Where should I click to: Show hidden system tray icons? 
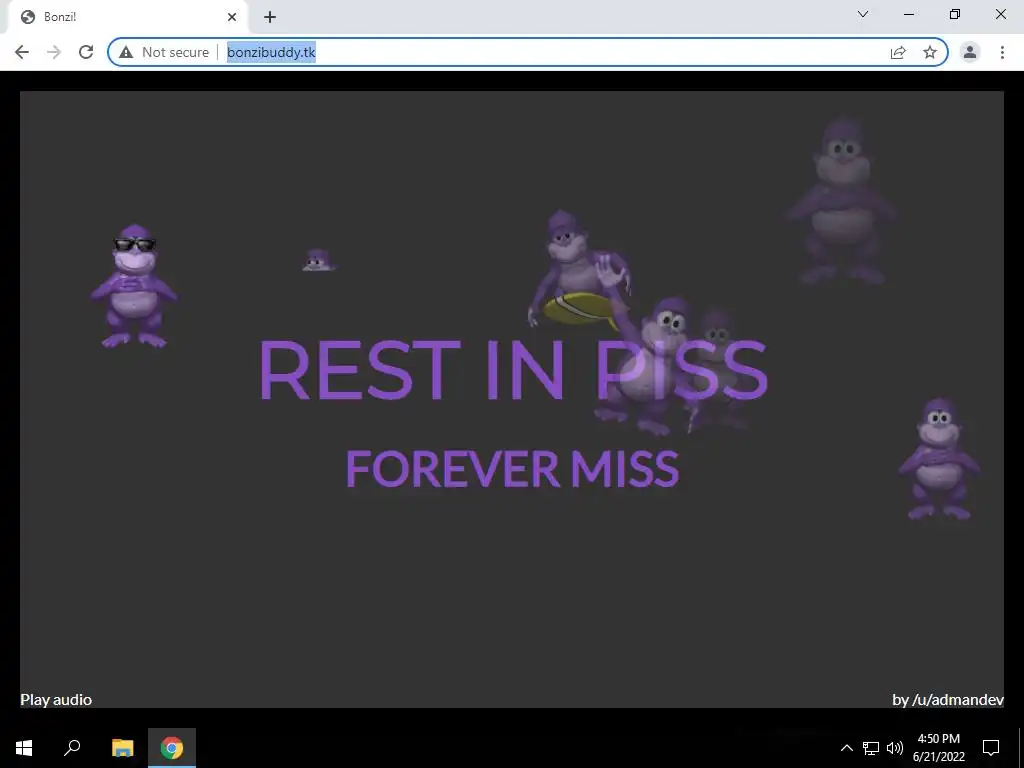click(x=846, y=748)
